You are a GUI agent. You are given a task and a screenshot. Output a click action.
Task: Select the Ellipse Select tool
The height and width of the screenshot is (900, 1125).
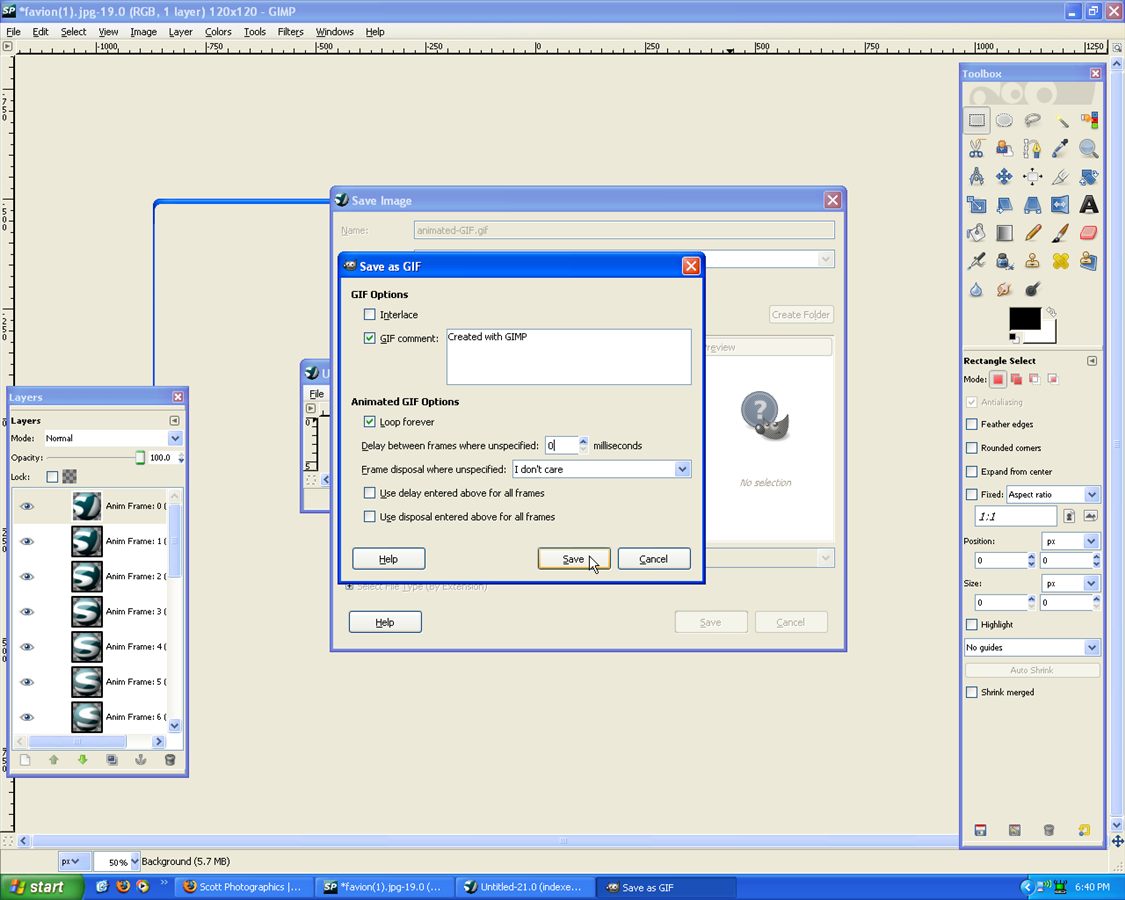point(1004,121)
